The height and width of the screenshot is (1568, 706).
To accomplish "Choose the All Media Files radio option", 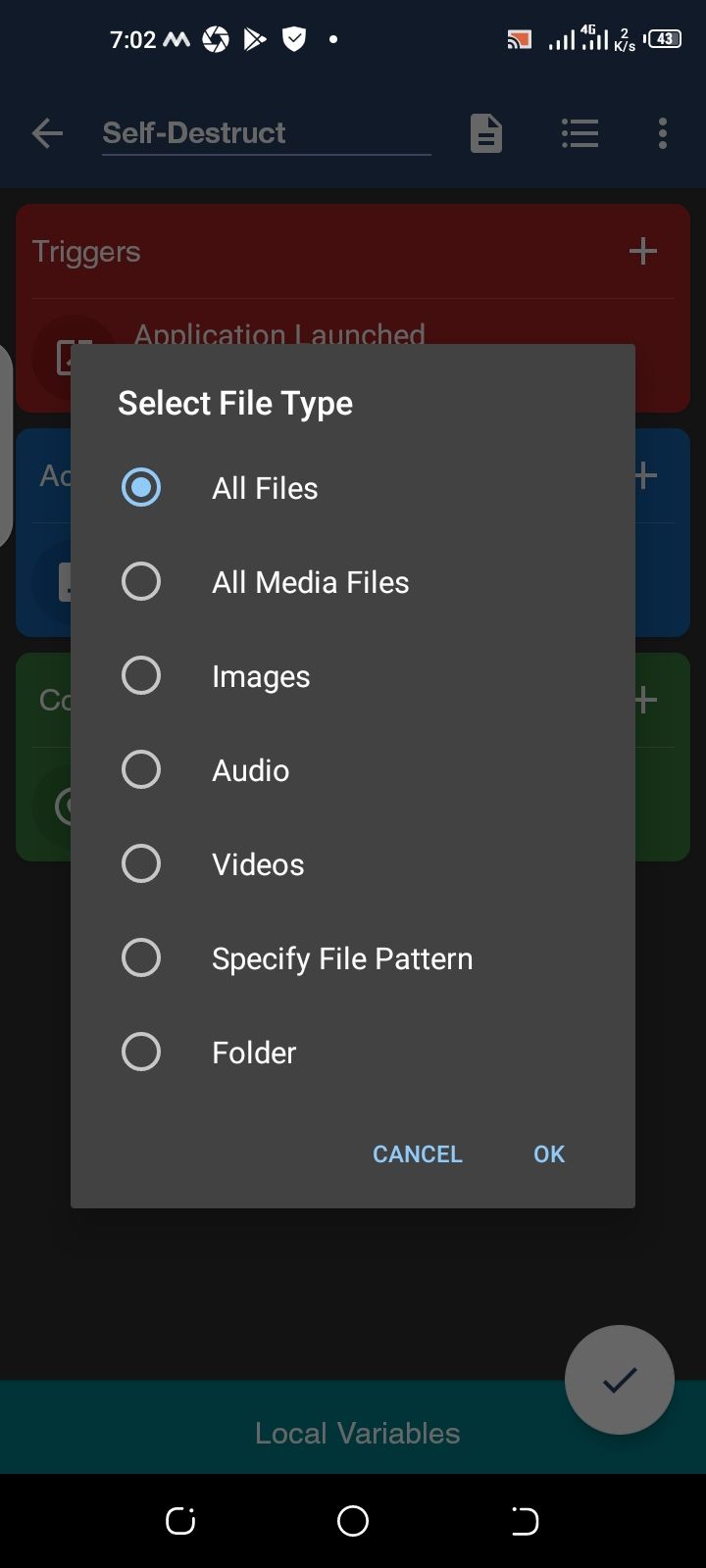I will [x=353, y=581].
